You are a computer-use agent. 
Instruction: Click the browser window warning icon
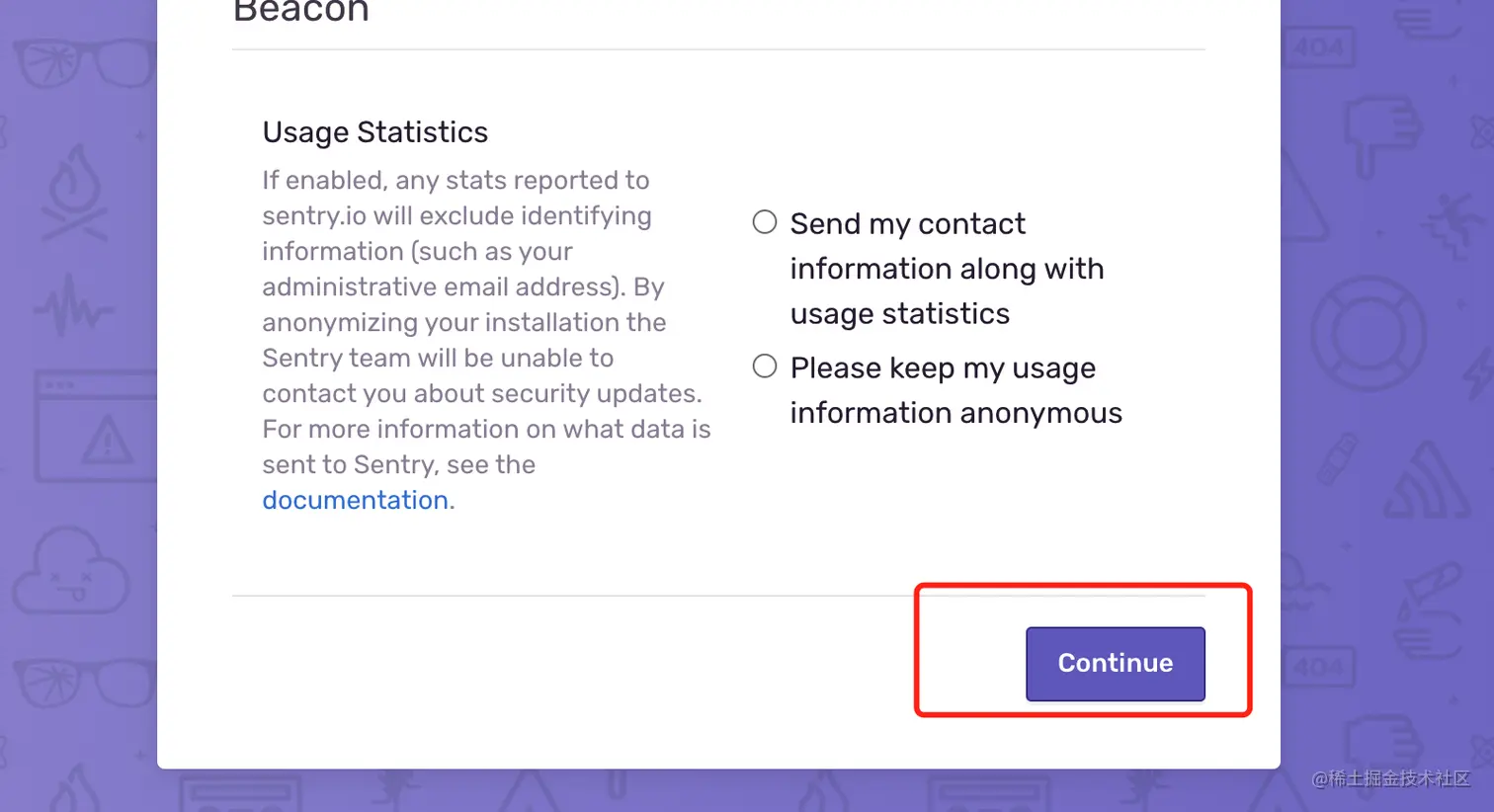point(95,426)
